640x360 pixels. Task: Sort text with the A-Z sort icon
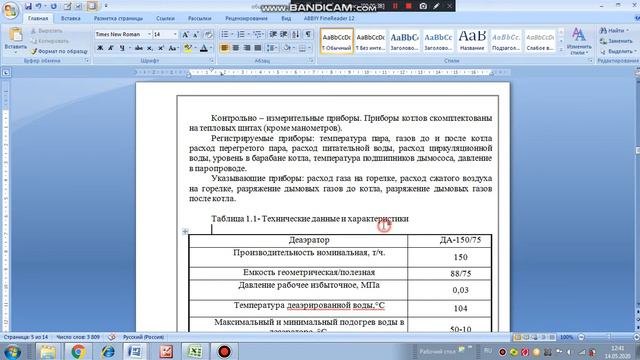click(296, 34)
